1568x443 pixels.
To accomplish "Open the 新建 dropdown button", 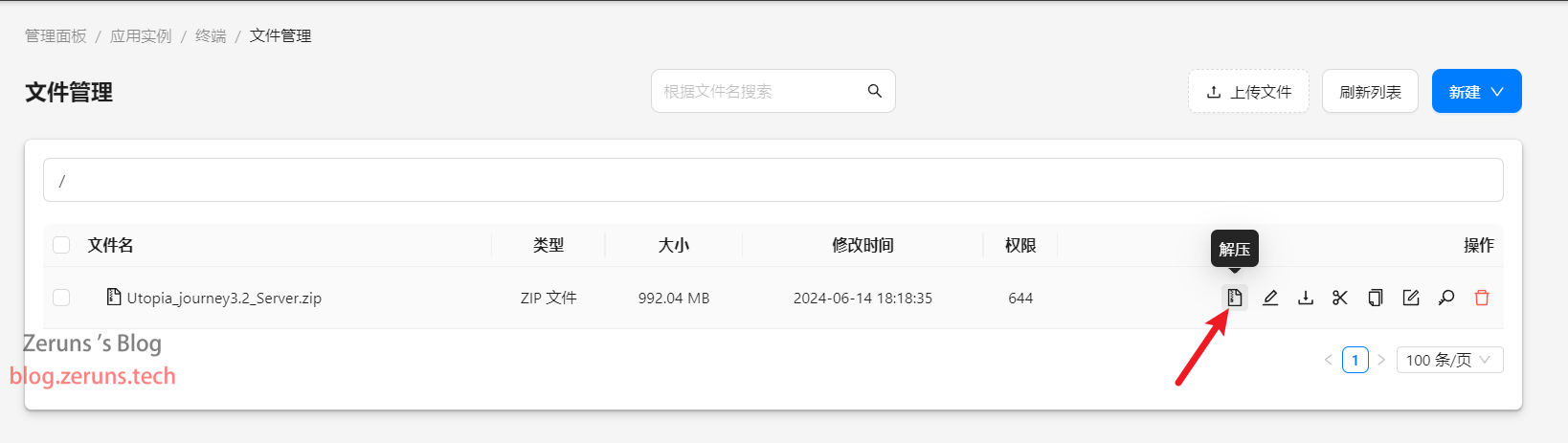I will coord(1476,91).
